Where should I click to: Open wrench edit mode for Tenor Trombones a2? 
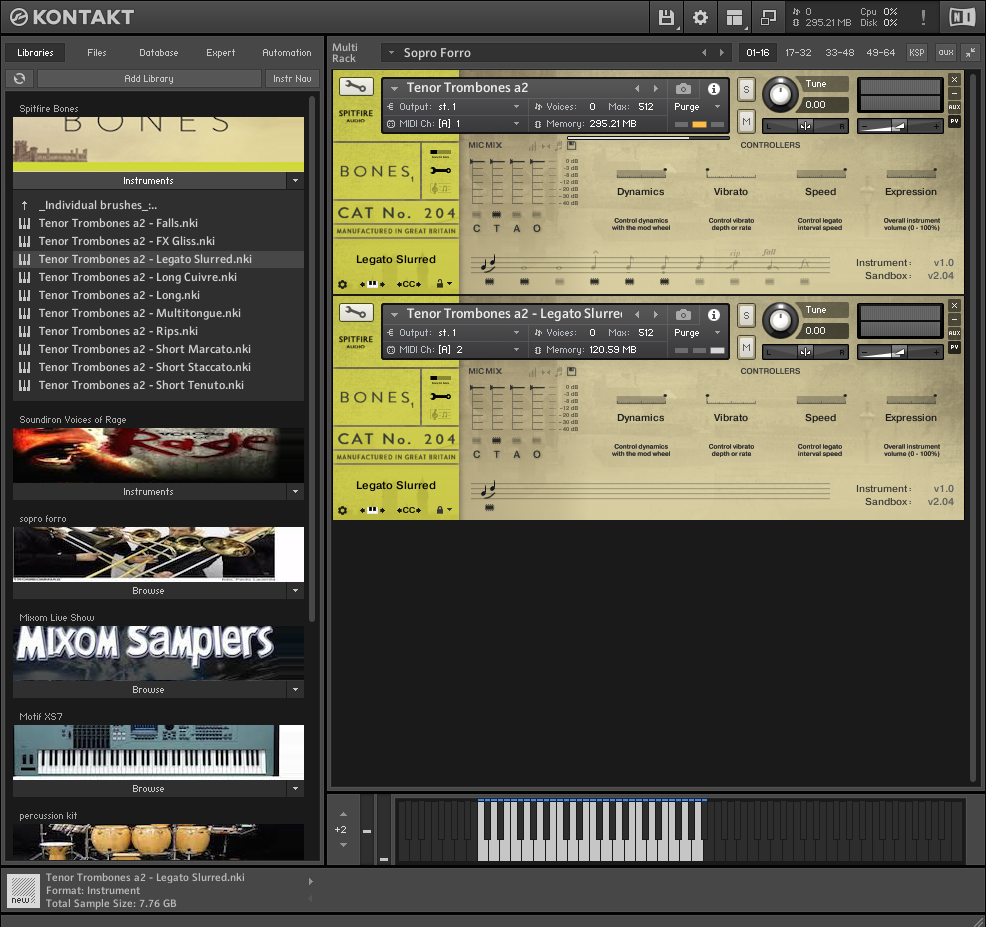pos(356,86)
